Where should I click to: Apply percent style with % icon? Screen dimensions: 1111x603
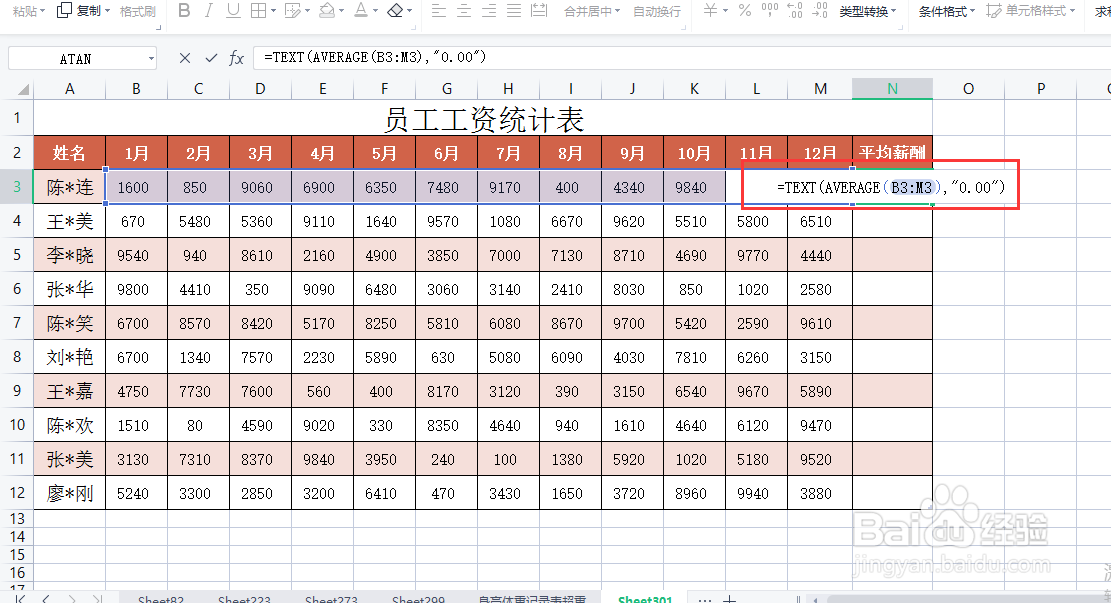(745, 10)
